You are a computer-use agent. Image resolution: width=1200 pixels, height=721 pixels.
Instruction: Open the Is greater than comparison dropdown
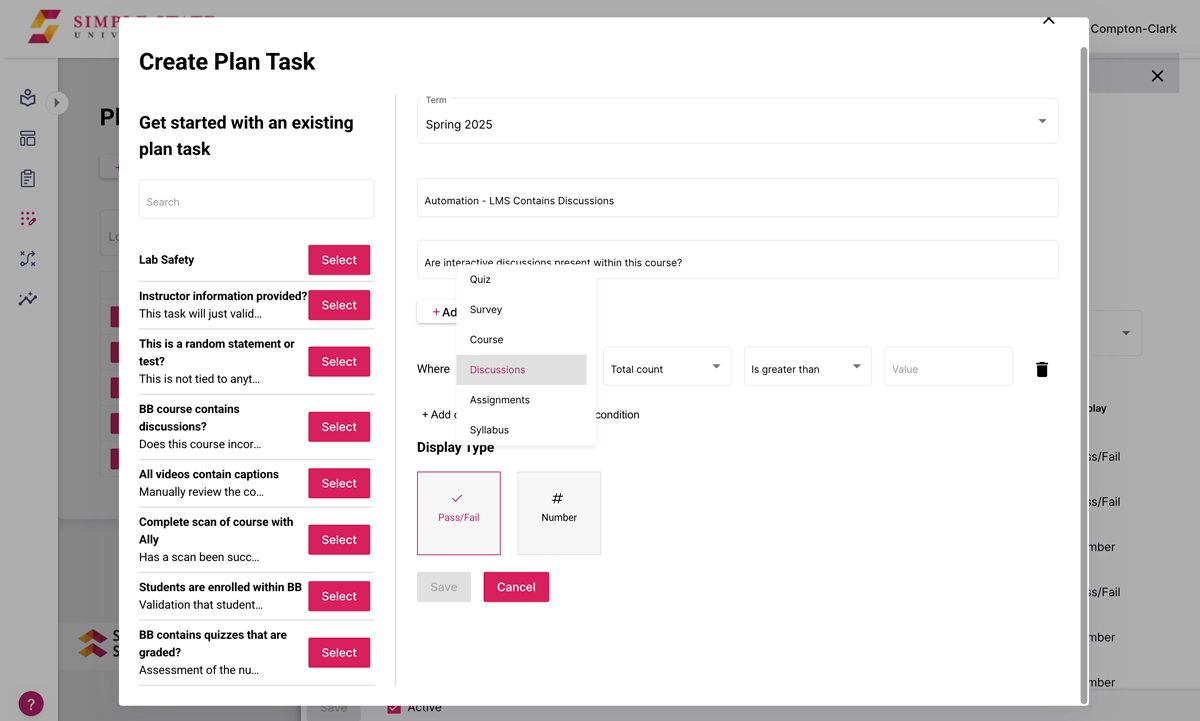point(806,366)
